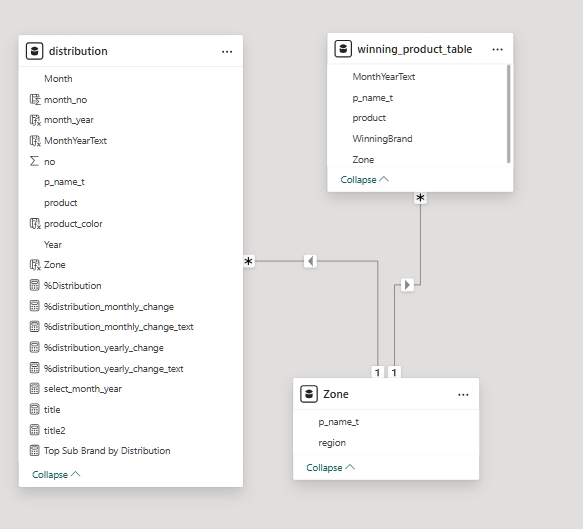Click the winning_product_table field list scrollbar
Viewport: 583px width, 529px height.
508,114
